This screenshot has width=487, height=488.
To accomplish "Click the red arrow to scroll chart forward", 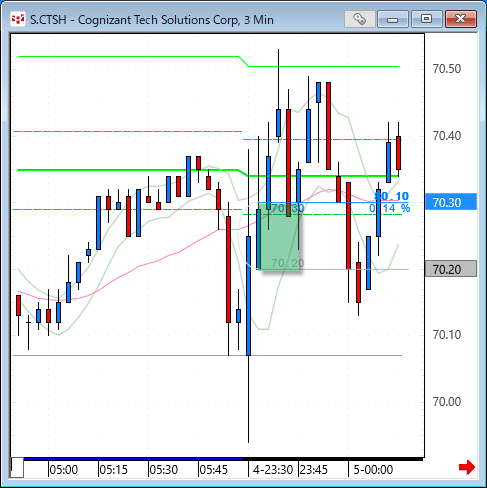I will 467,467.
